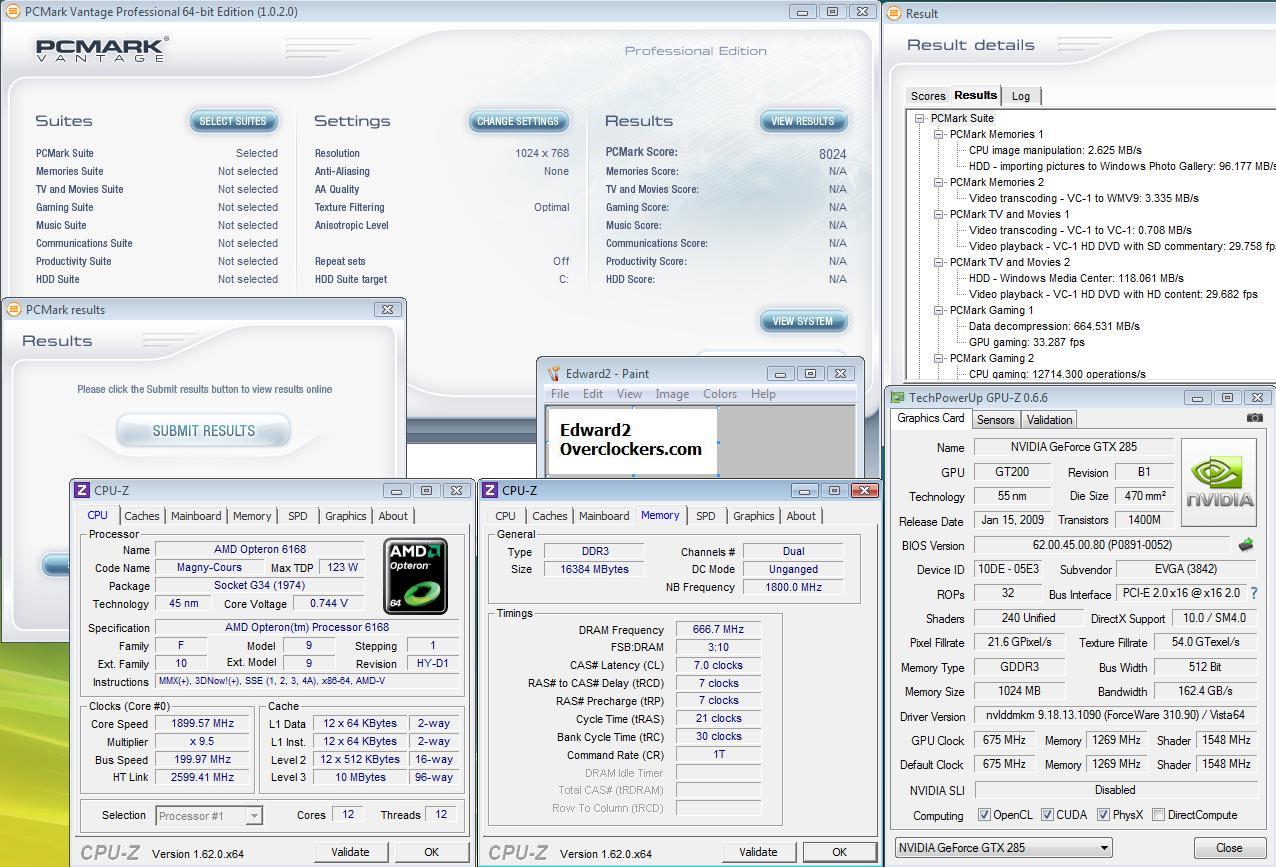1276x867 pixels.
Task: Select Data decompression 664.531 MB/s result
Action: click(x=1054, y=326)
